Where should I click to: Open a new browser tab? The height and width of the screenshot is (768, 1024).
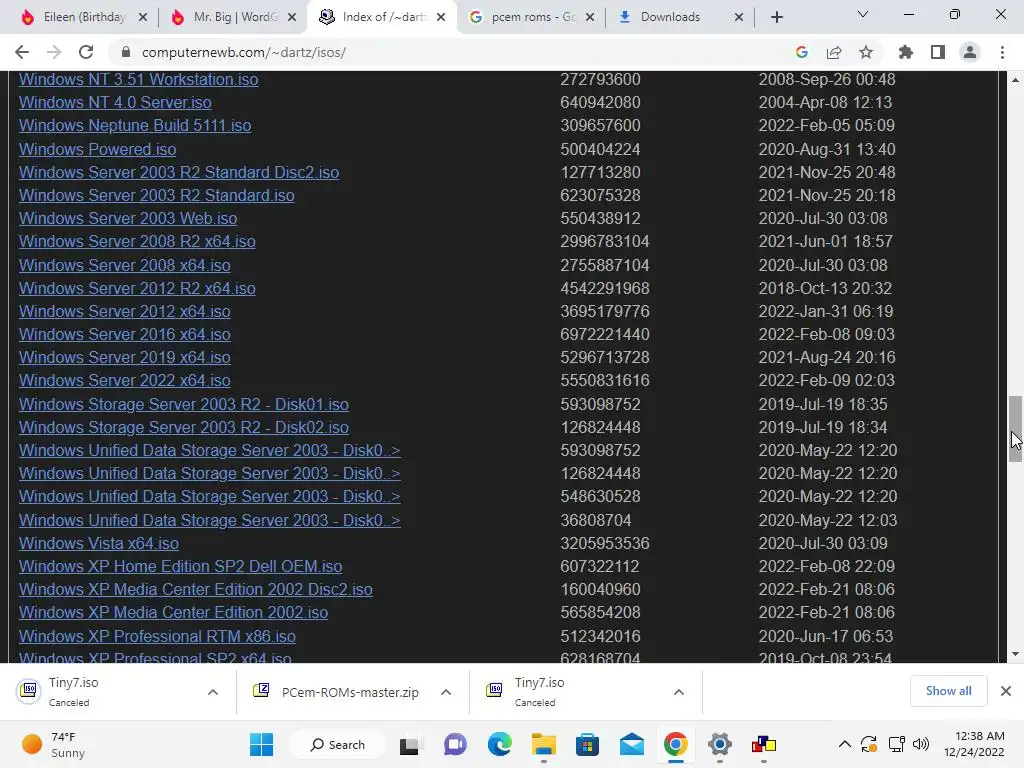click(776, 17)
